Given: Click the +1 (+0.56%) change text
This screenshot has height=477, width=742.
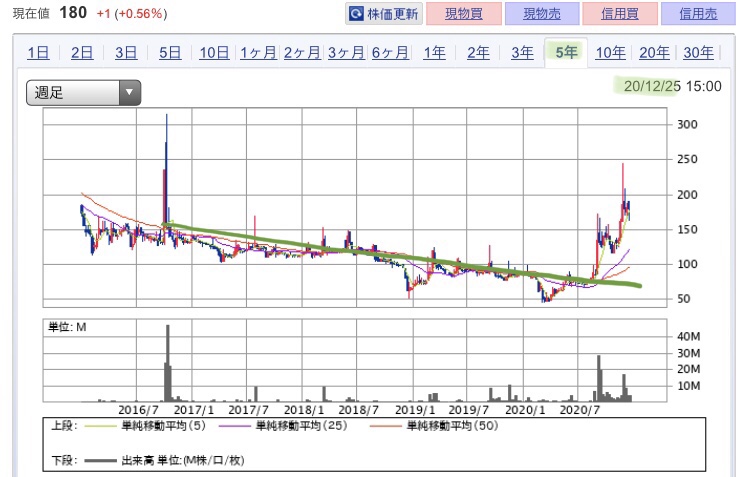Looking at the screenshot, I should click(132, 14).
